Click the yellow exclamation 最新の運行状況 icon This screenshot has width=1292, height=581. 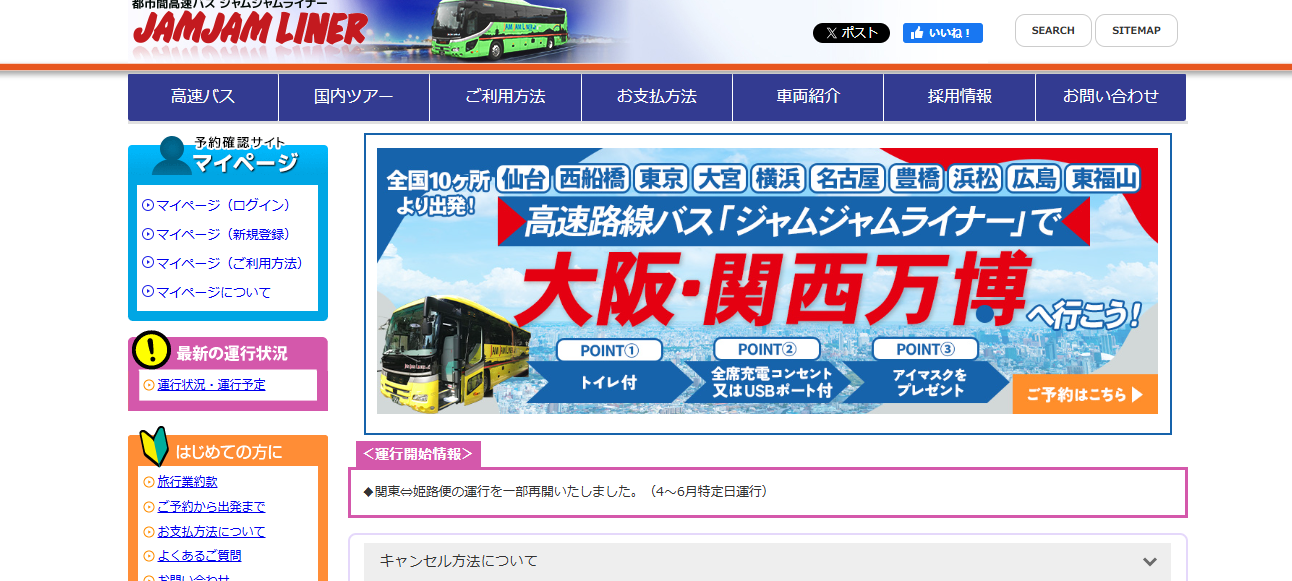pyautogui.click(x=152, y=350)
